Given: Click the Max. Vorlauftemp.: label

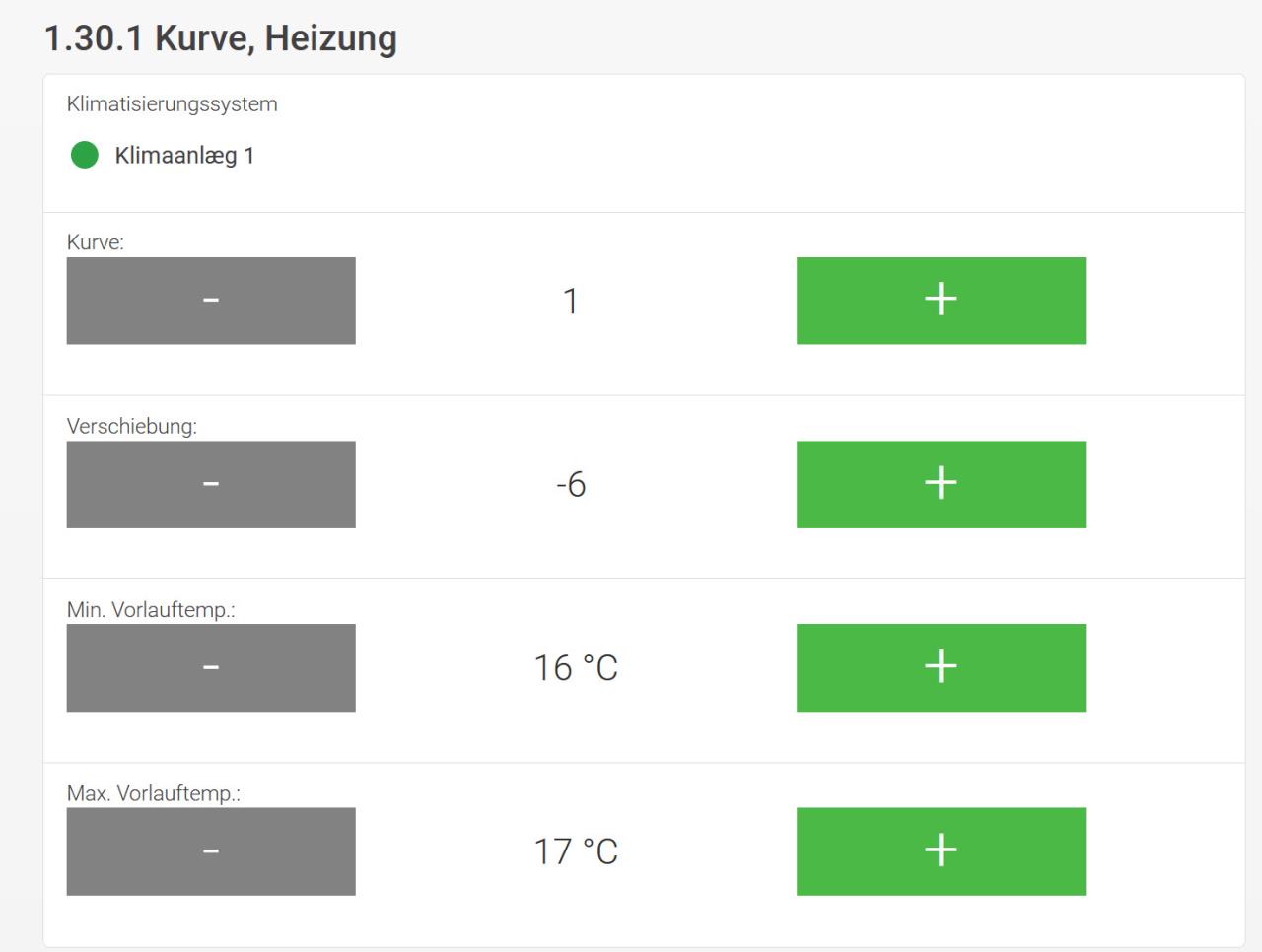Looking at the screenshot, I should pos(154,793).
